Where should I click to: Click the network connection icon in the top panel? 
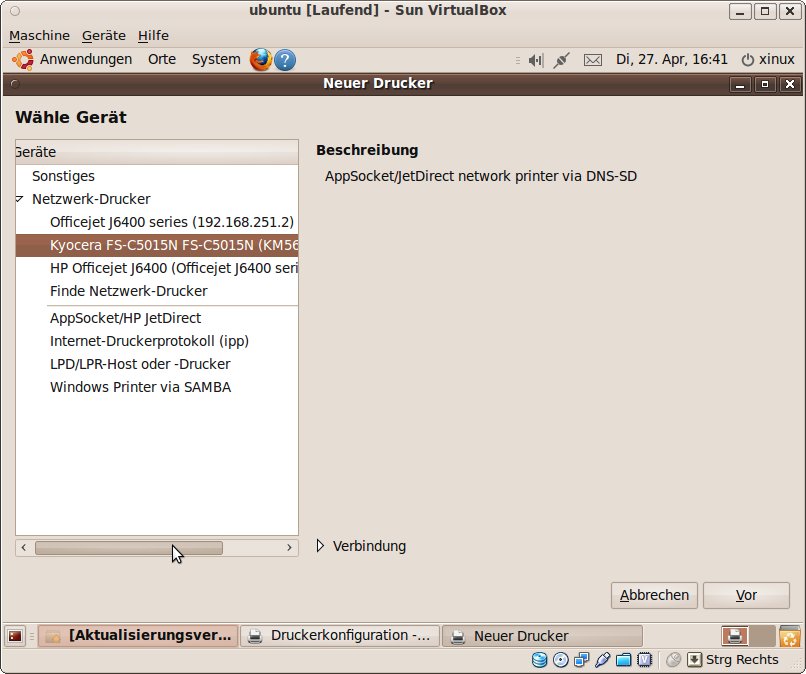pos(561,60)
